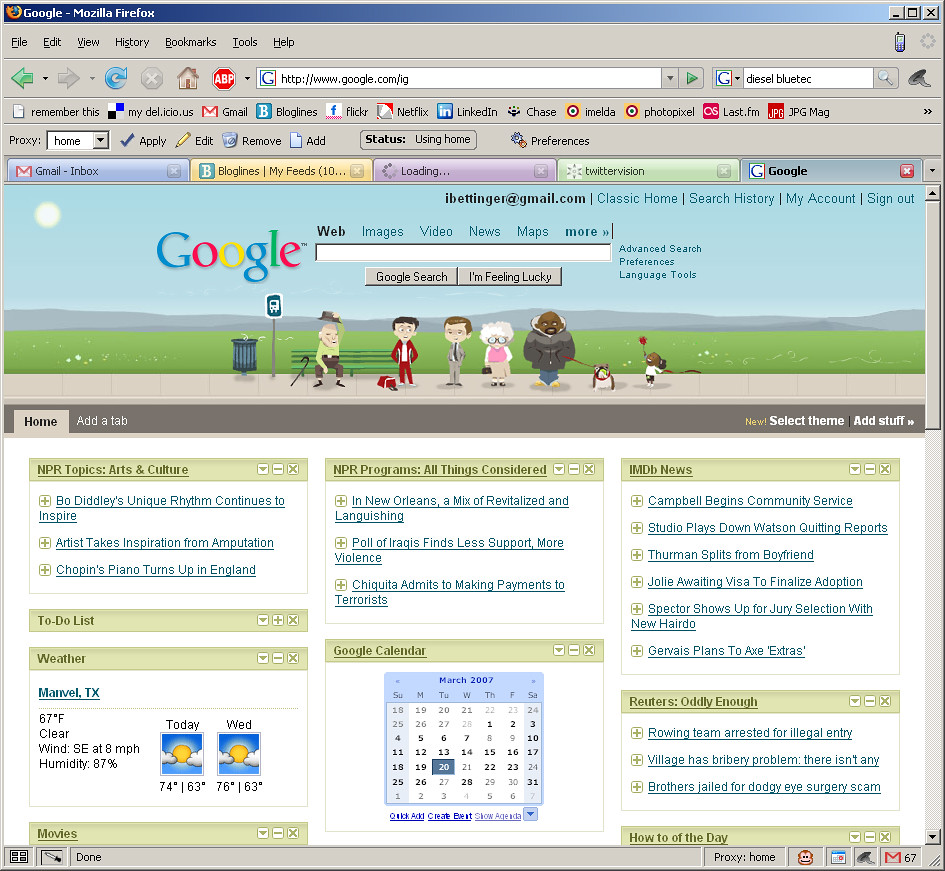Click the I'm Feeling Lucky button

point(510,276)
